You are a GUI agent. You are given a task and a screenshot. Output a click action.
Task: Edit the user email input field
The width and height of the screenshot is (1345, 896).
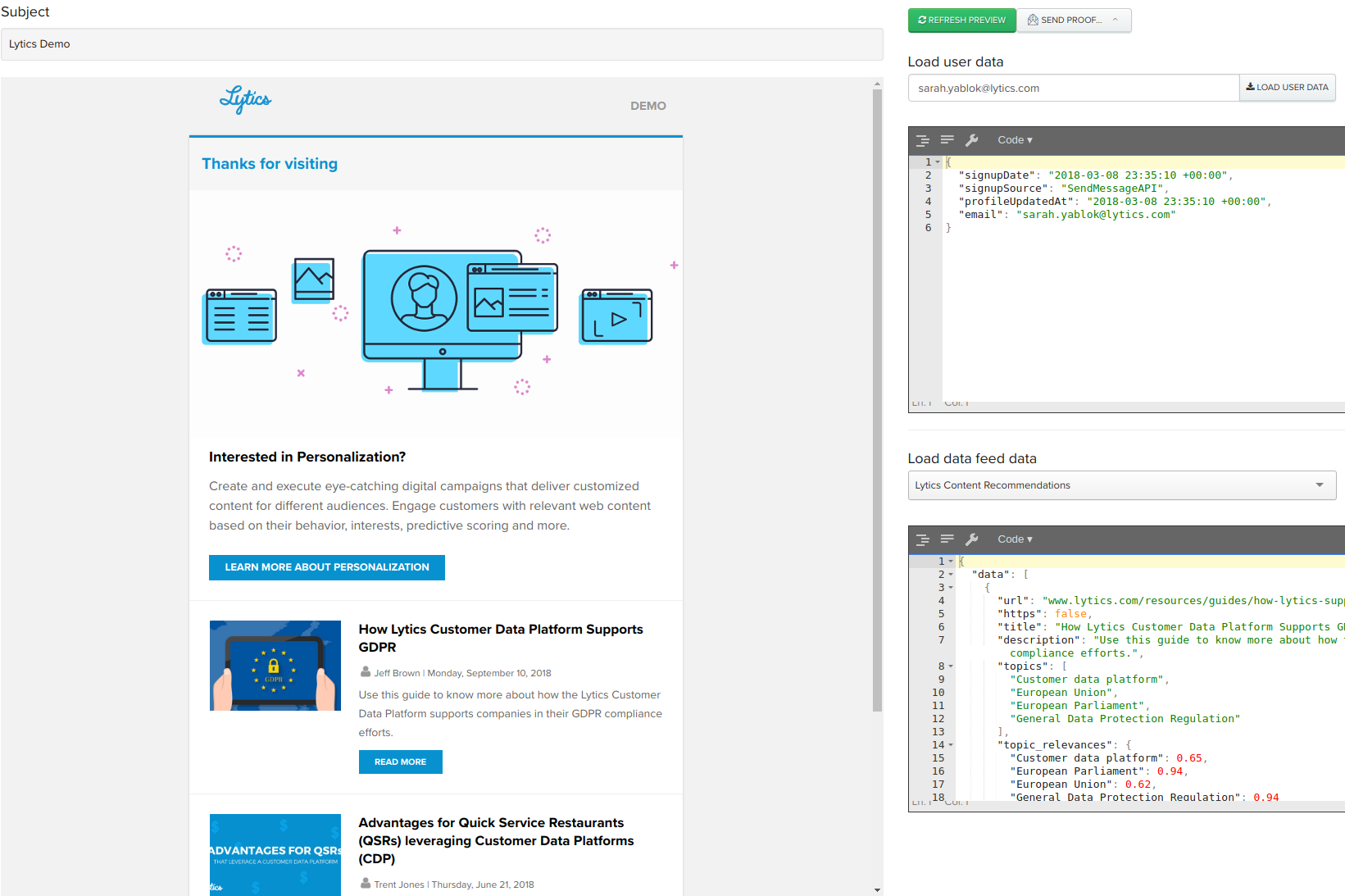pos(1073,88)
